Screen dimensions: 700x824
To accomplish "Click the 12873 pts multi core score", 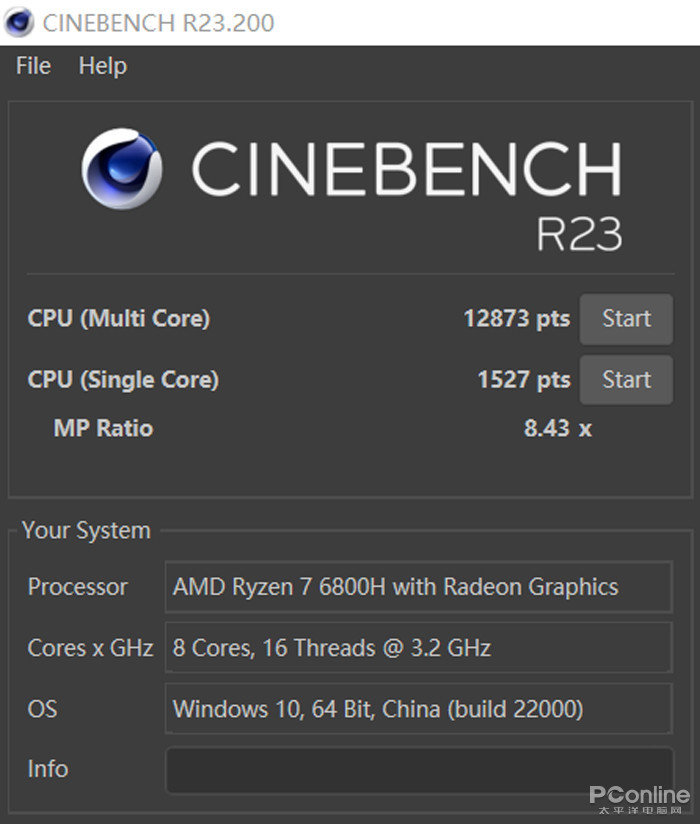I will click(x=516, y=319).
